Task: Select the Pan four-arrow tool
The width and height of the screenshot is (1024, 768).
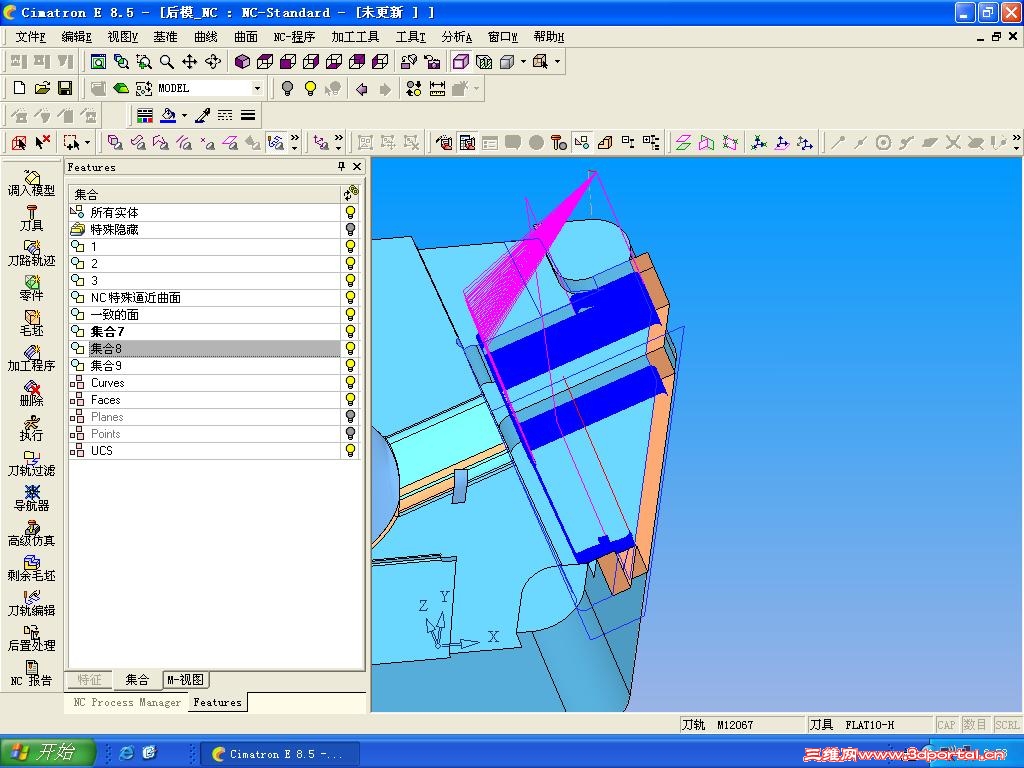Action: pos(189,61)
